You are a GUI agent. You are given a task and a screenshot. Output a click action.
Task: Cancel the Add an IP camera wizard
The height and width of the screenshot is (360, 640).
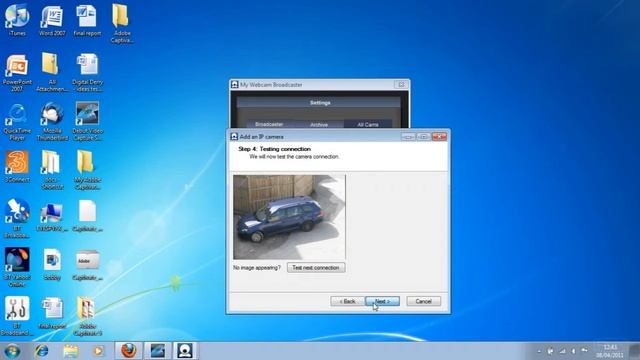423,301
